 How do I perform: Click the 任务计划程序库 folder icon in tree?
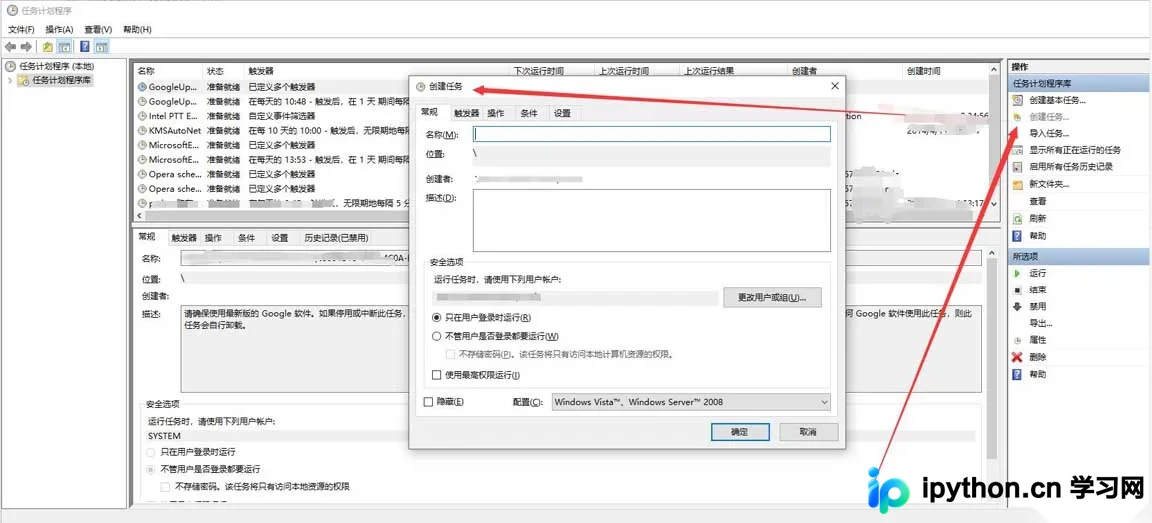tap(24, 80)
